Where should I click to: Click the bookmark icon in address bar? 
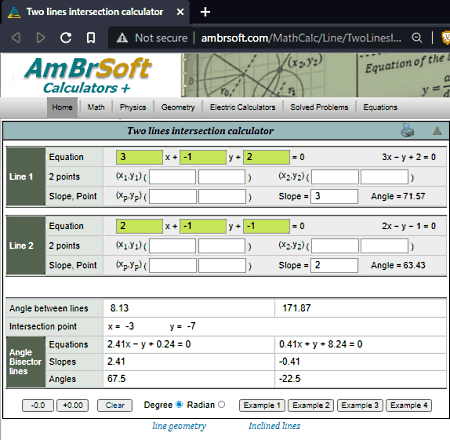[x=91, y=38]
